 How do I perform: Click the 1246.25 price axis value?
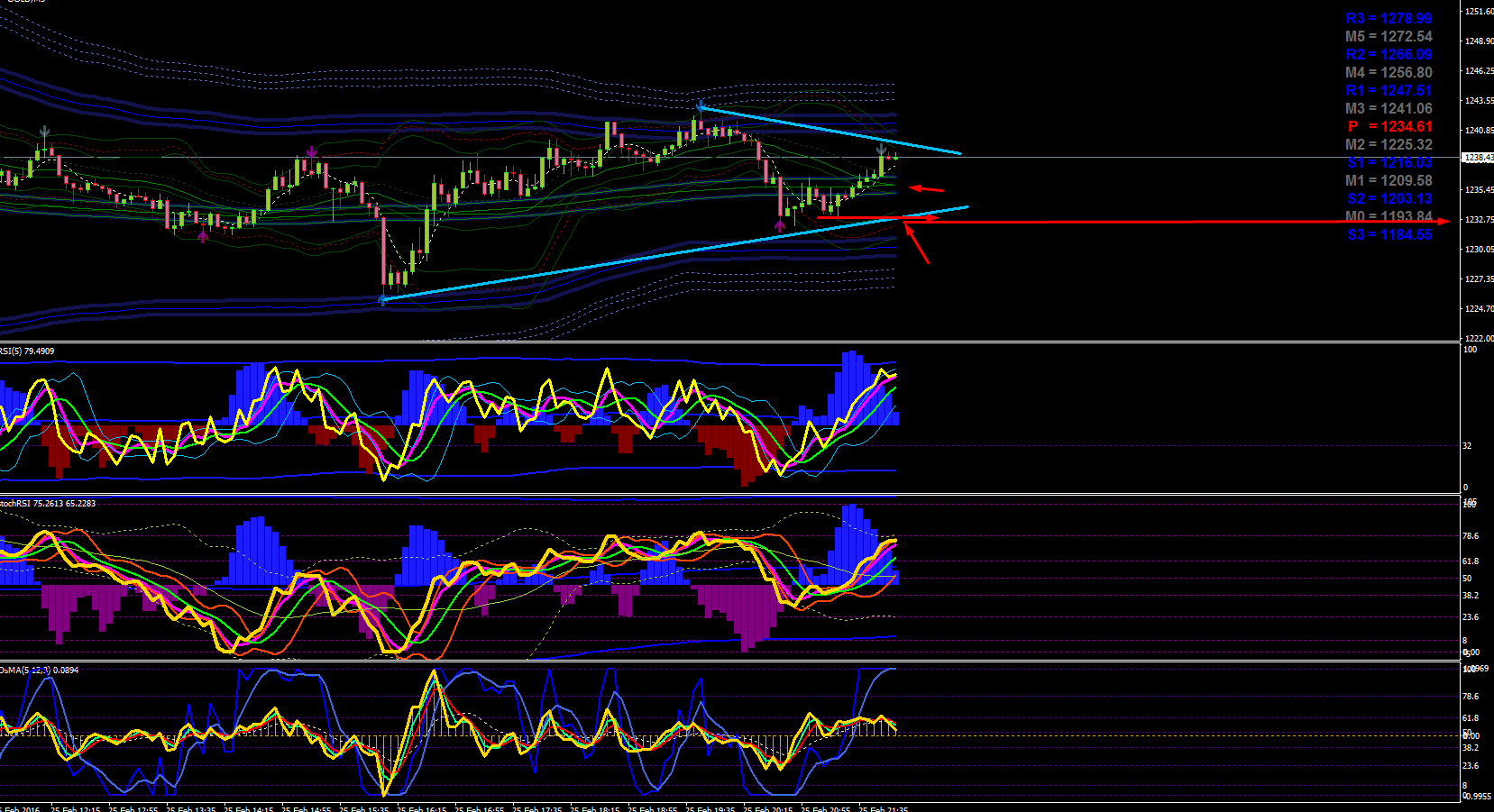click(x=1480, y=71)
